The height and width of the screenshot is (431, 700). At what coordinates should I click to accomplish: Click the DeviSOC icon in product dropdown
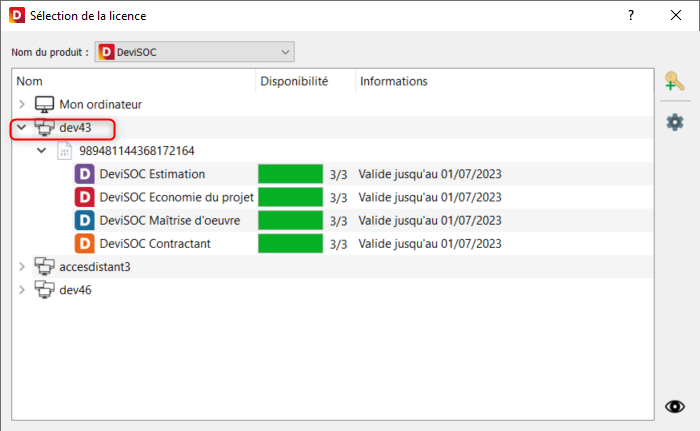pos(106,52)
